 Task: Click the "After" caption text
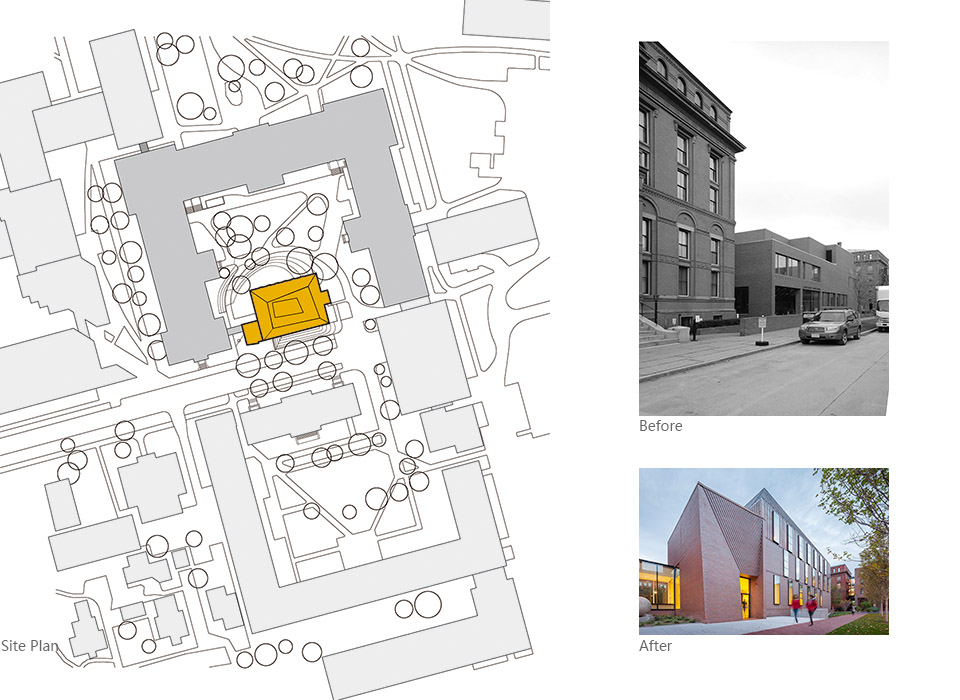(x=656, y=646)
